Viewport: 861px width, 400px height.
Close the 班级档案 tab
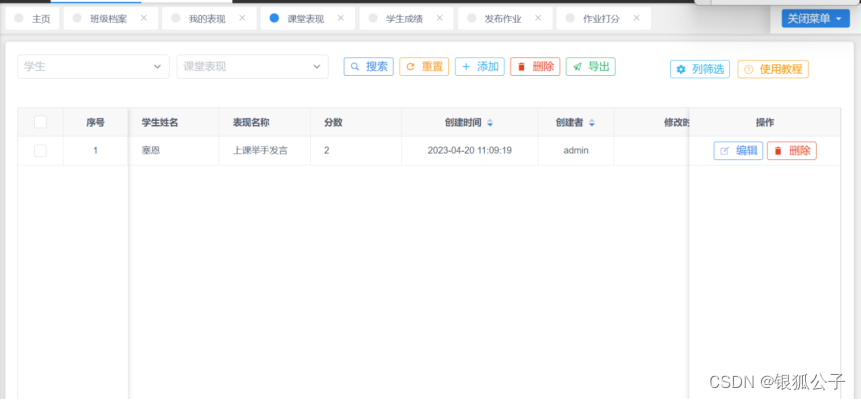coord(144,18)
